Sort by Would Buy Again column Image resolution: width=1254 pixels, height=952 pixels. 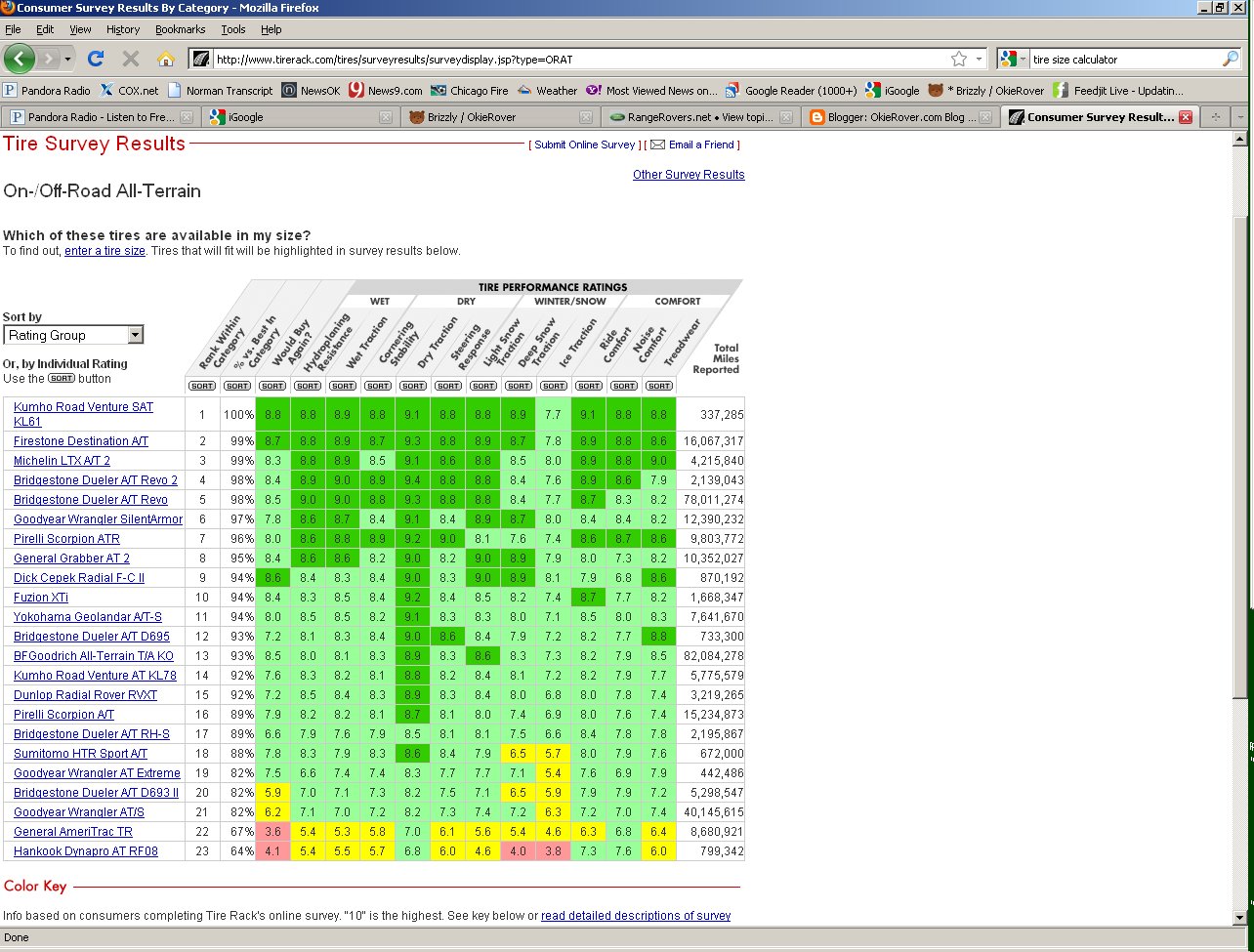click(x=272, y=386)
